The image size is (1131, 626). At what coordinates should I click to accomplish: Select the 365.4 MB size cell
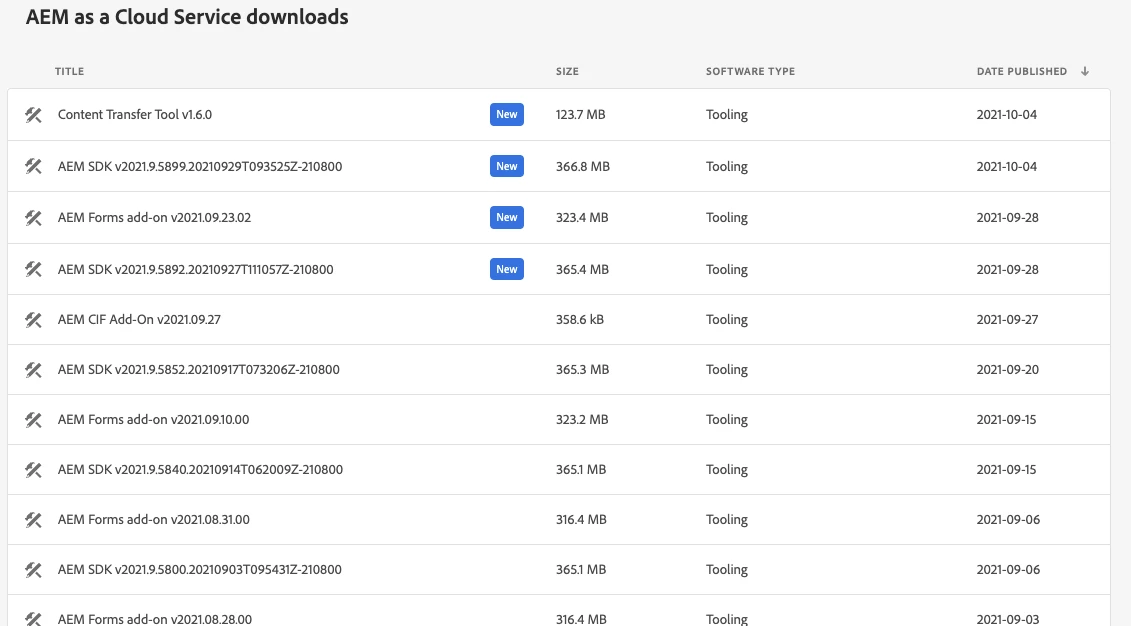pos(582,270)
